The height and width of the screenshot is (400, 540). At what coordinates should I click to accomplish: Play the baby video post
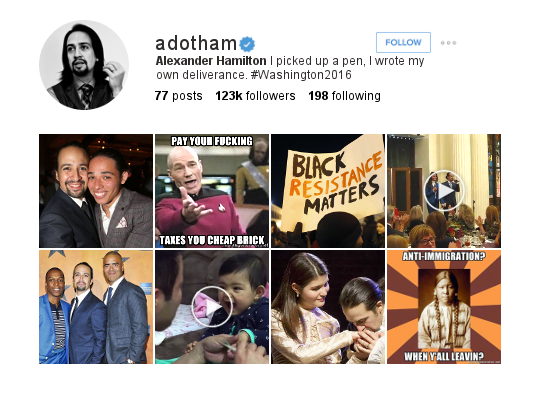pyautogui.click(x=212, y=307)
